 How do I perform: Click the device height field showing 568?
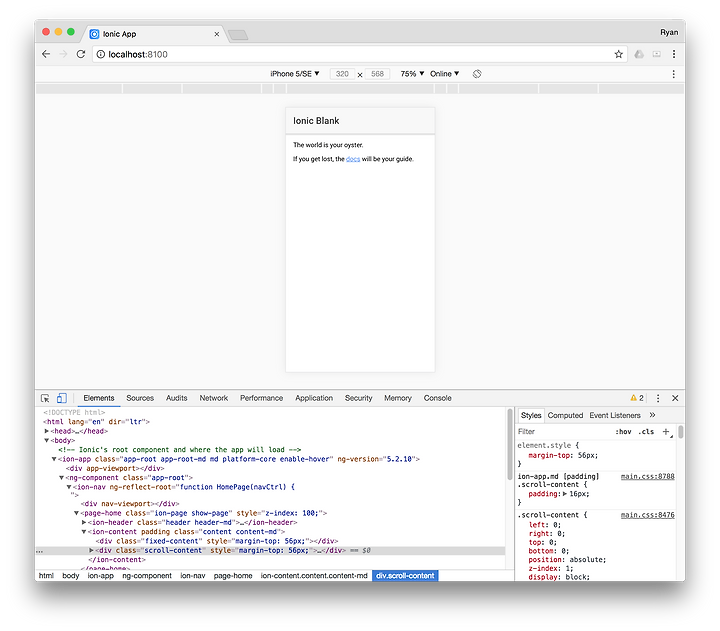pyautogui.click(x=377, y=74)
